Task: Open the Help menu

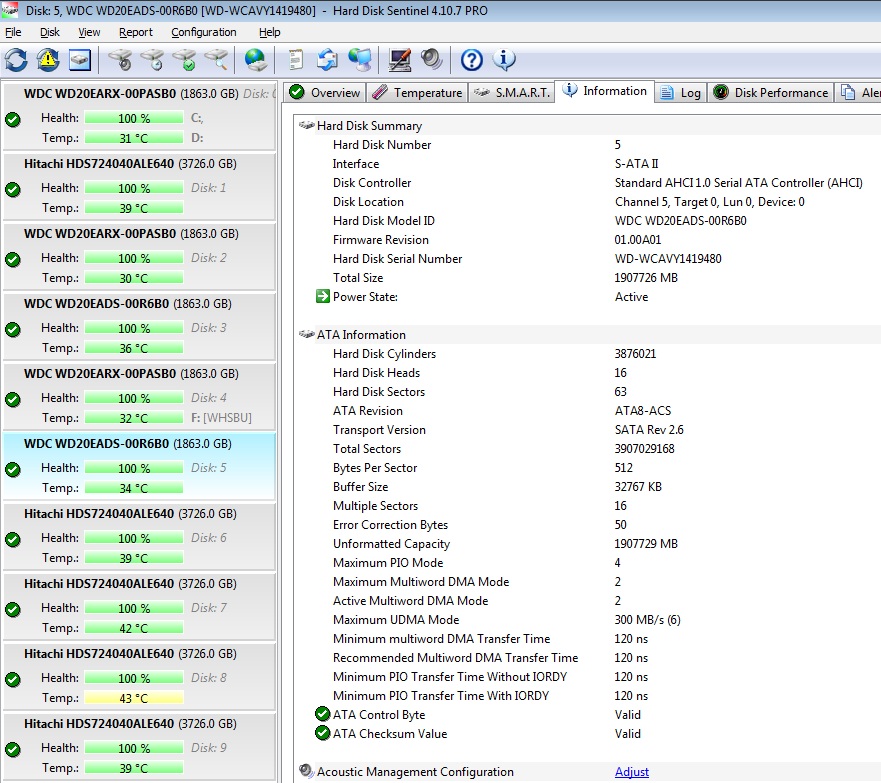Action: [x=270, y=32]
